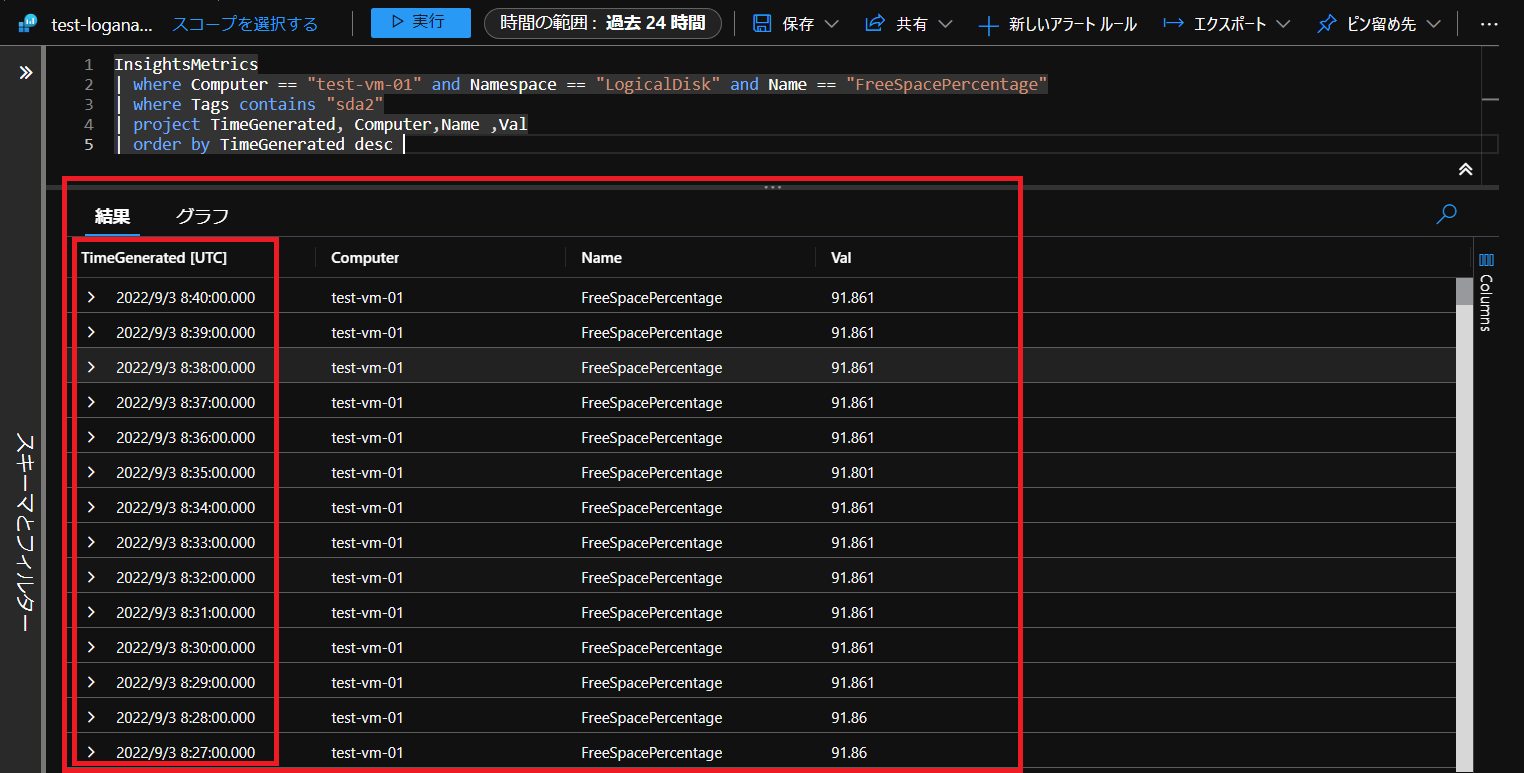Click the Log Analytics workspace icon
This screenshot has width=1524, height=773.
[x=28, y=23]
